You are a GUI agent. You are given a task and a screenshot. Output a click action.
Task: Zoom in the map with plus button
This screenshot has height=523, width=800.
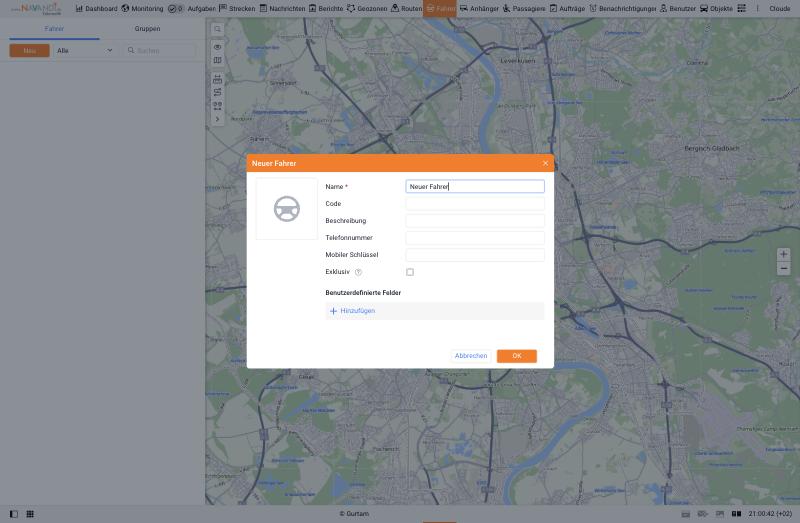(x=784, y=254)
